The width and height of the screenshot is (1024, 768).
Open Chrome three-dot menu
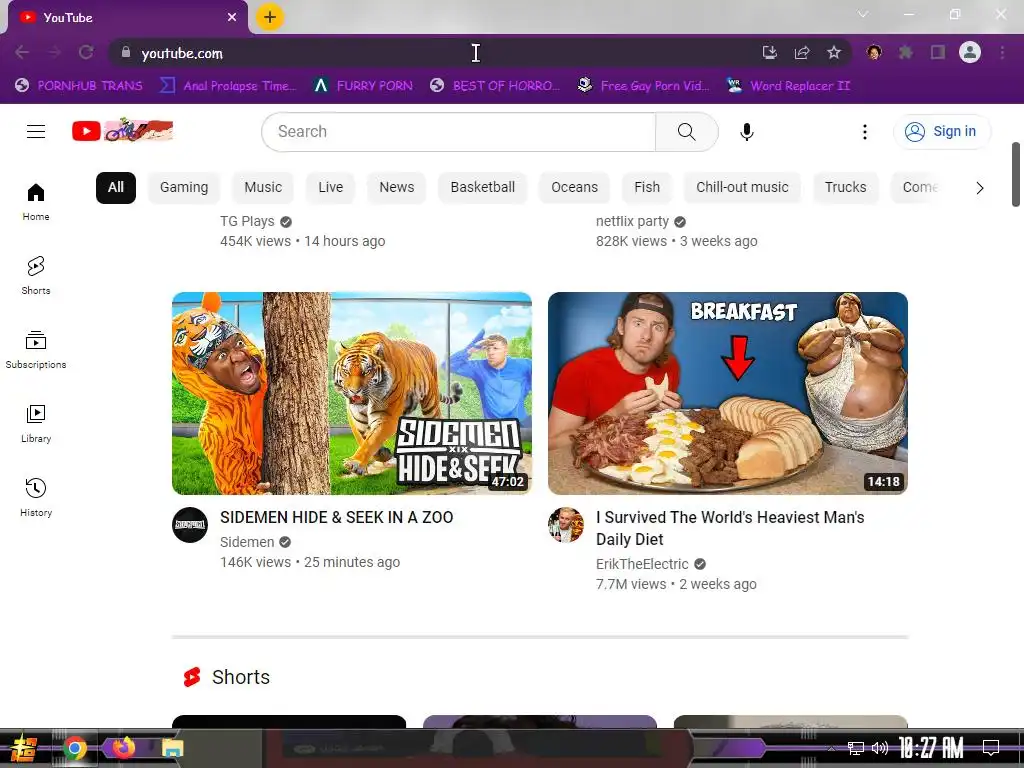pyautogui.click(x=1002, y=52)
